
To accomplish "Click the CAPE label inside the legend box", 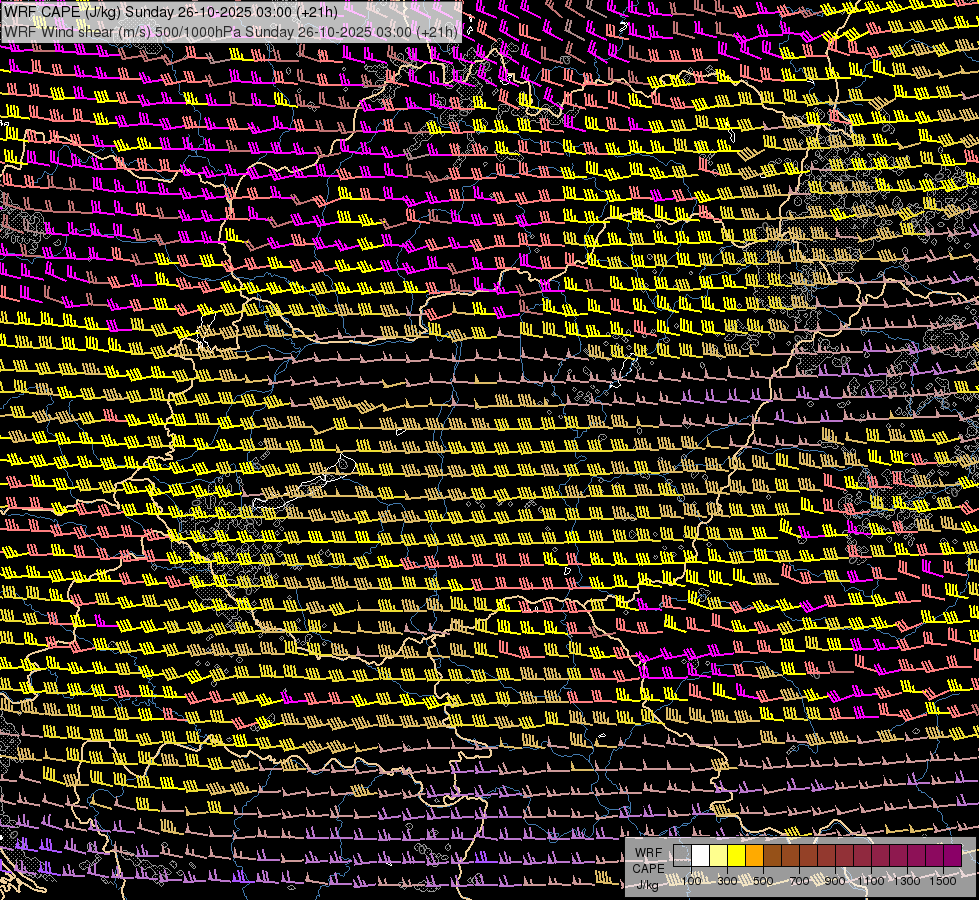I will point(649,869).
